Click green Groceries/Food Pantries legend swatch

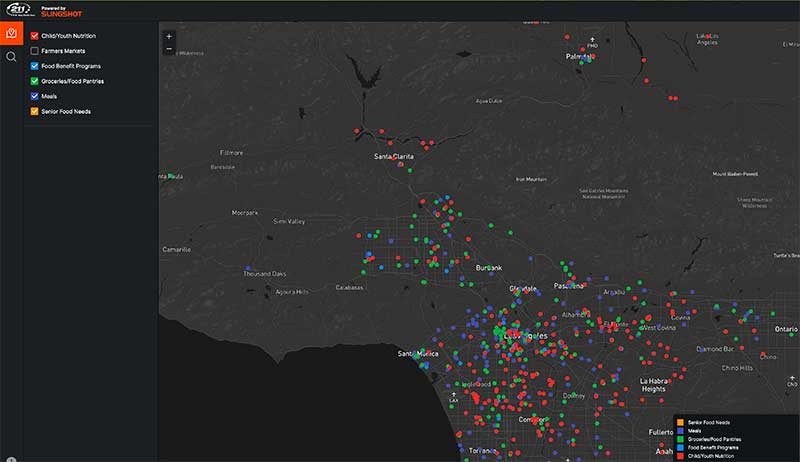680,439
